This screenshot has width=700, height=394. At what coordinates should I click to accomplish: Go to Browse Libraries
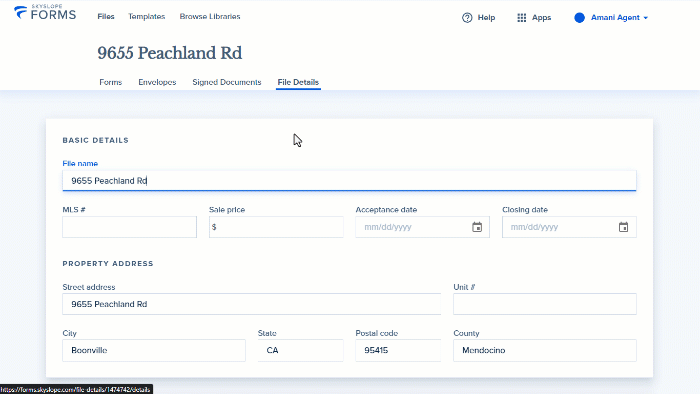click(210, 17)
